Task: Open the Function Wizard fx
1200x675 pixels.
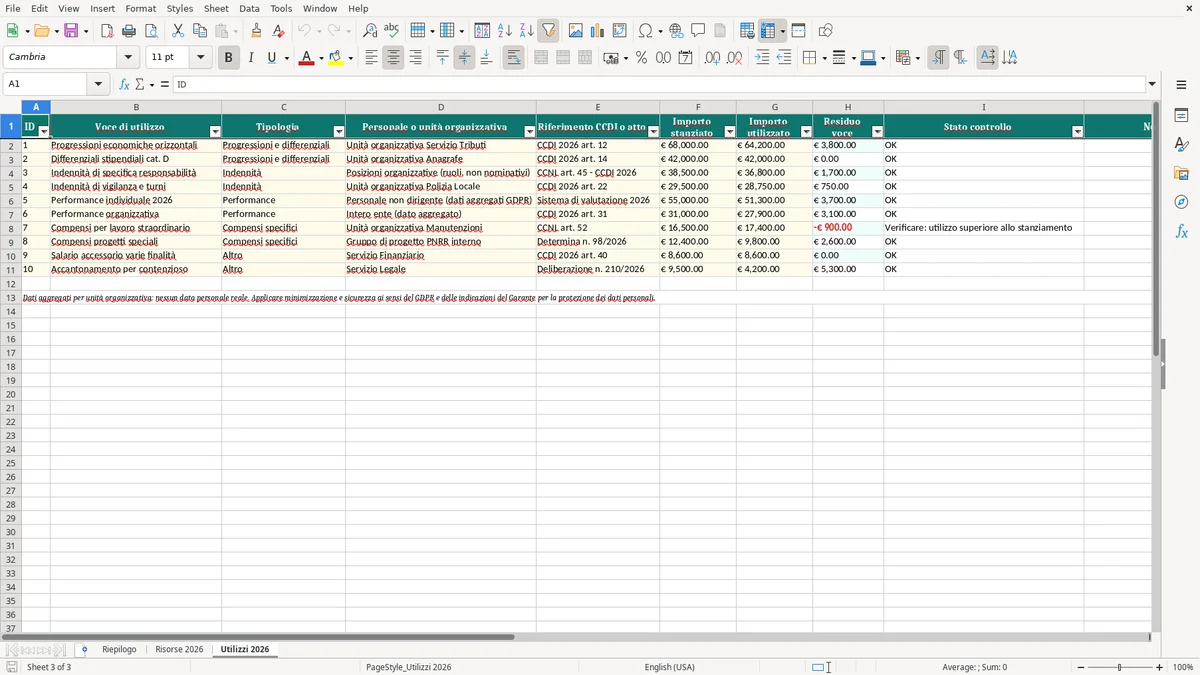Action: [x=124, y=85]
